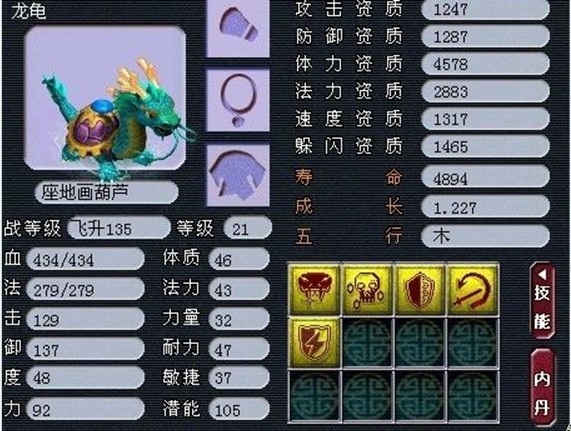Click the dragon turtle pet portrait
Screen dimensions: 571x431
point(105,98)
